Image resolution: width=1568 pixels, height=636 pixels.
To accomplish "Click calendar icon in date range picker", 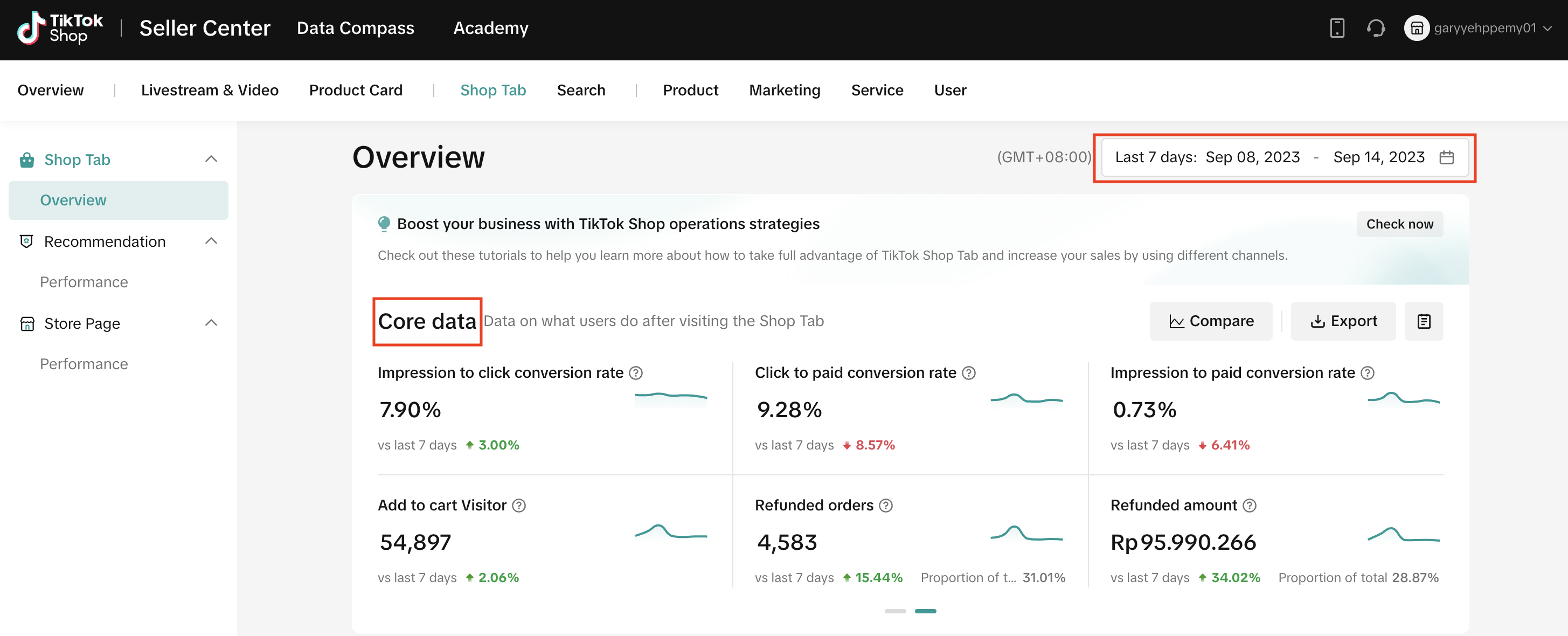I will pos(1446,157).
